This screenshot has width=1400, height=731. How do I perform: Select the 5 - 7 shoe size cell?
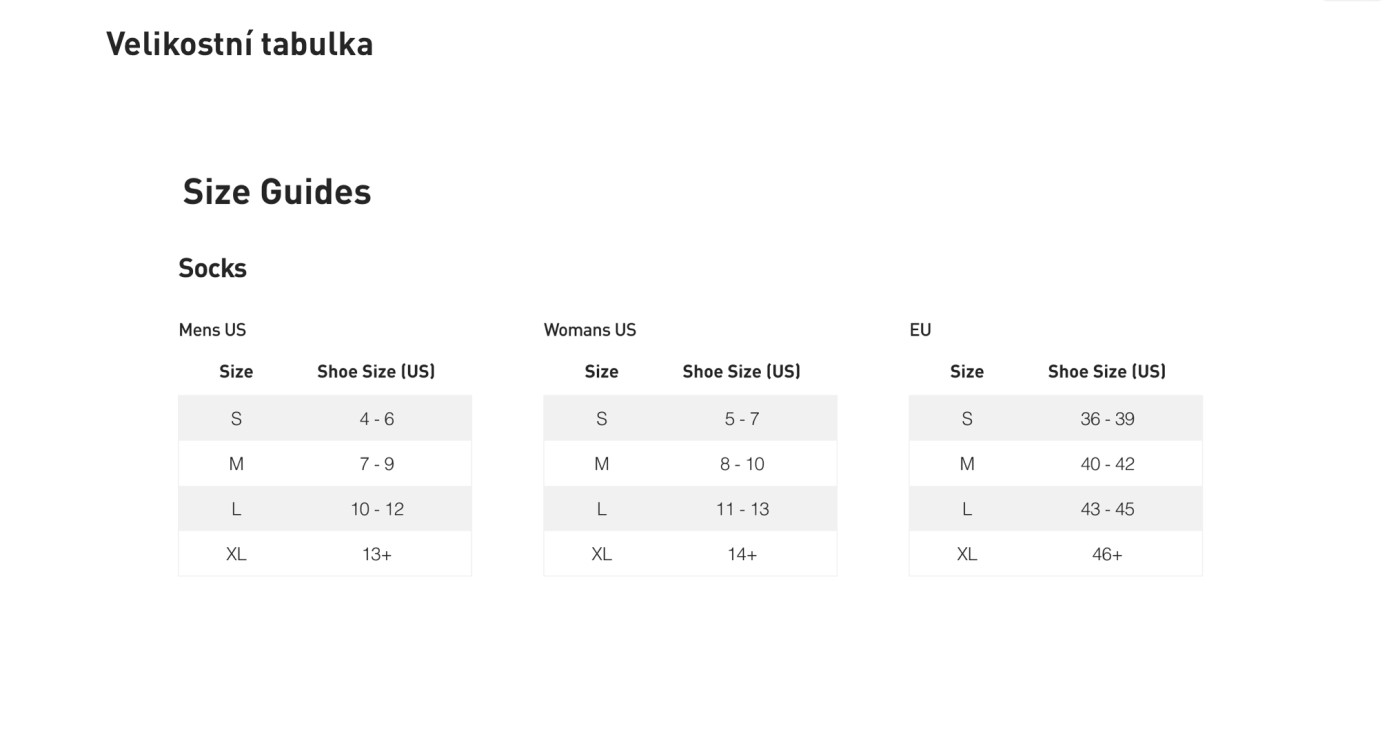point(741,419)
